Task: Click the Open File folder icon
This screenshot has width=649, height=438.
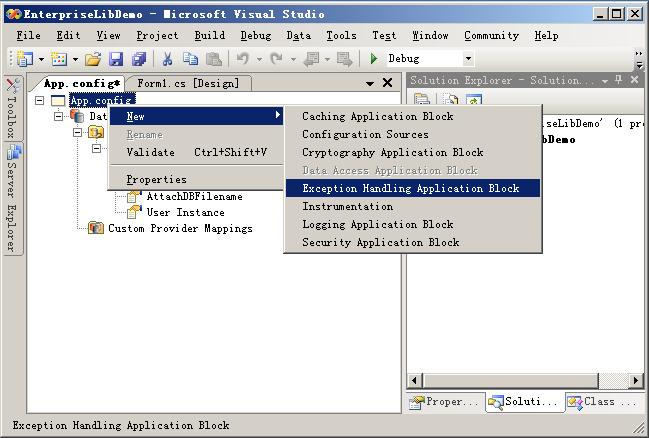Action: click(x=93, y=59)
